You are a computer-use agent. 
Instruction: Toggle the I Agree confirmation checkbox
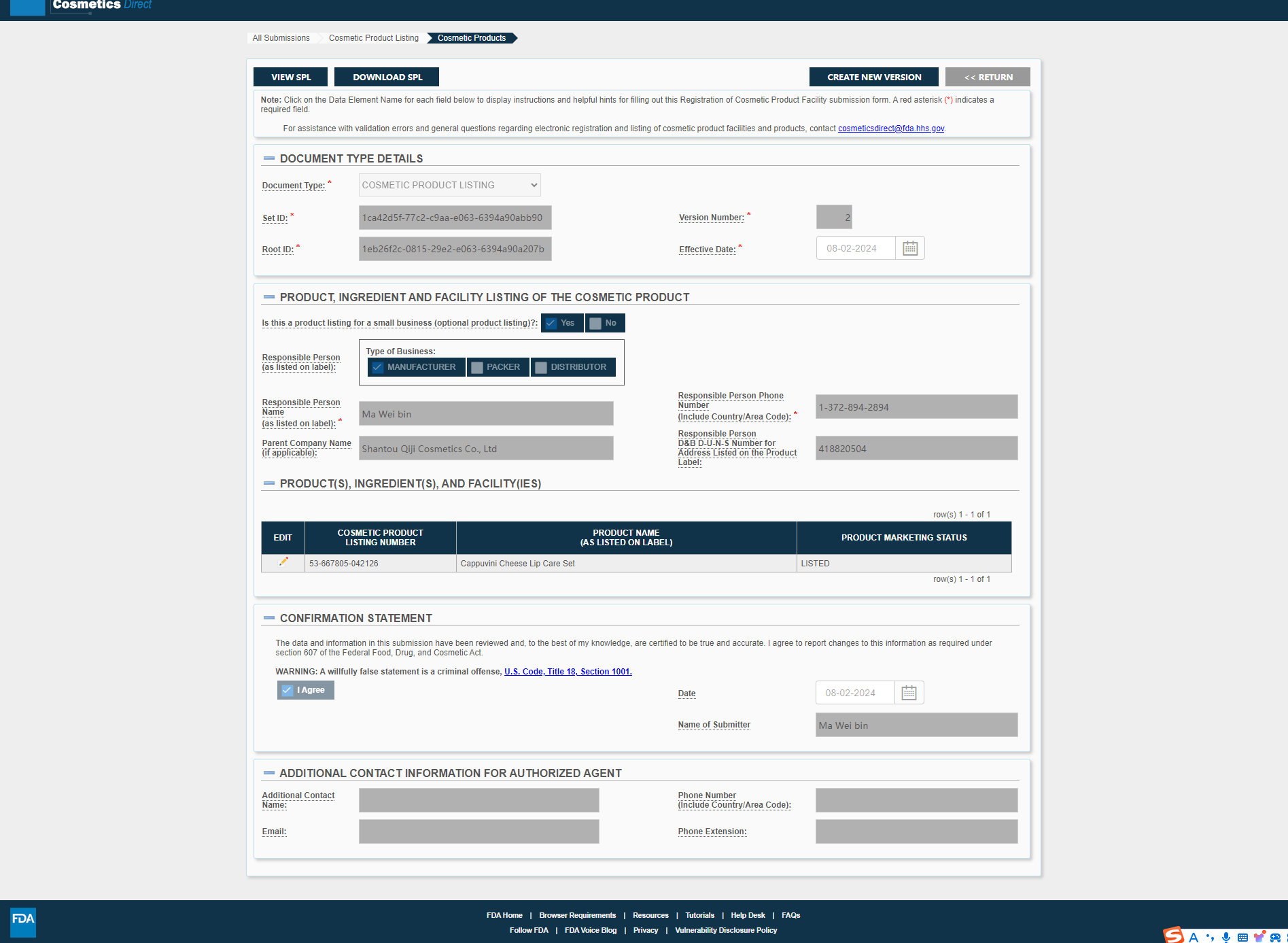[288, 690]
